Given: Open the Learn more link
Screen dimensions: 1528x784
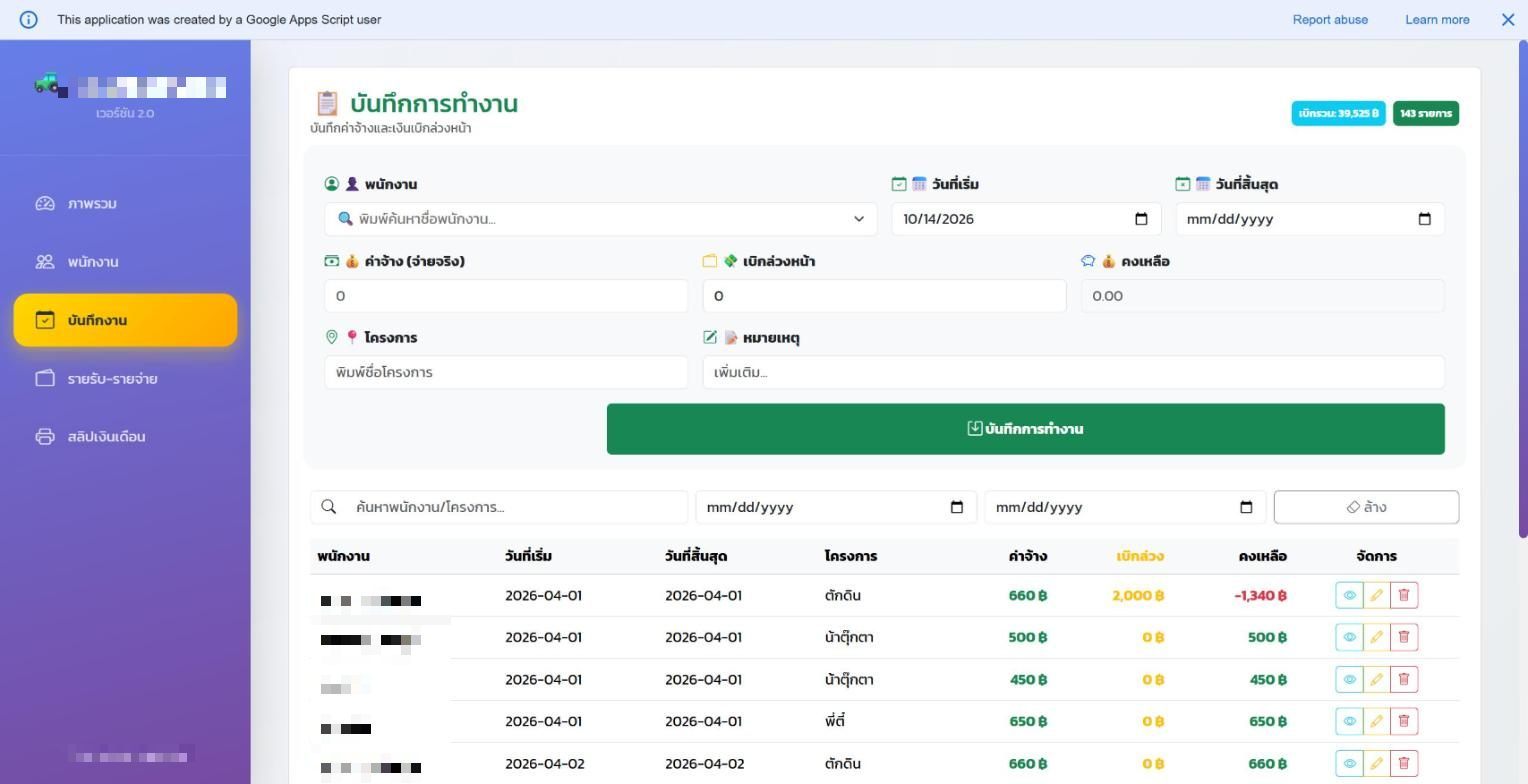Looking at the screenshot, I should 1437,19.
